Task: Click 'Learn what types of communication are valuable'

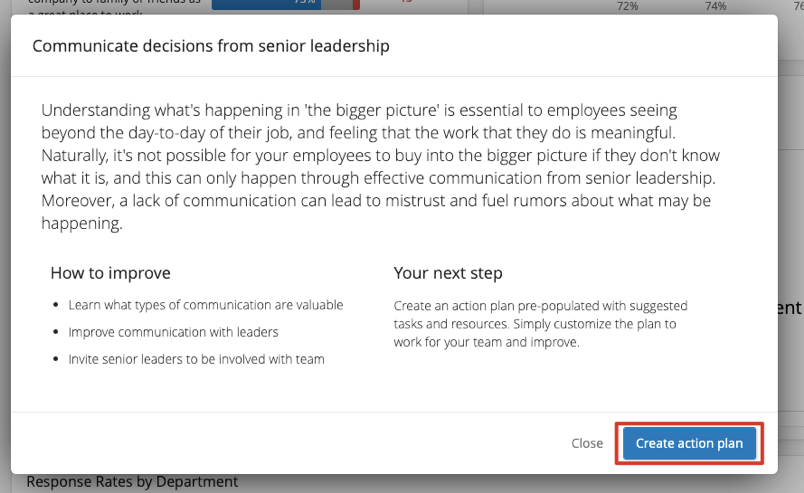Action: [x=205, y=305]
